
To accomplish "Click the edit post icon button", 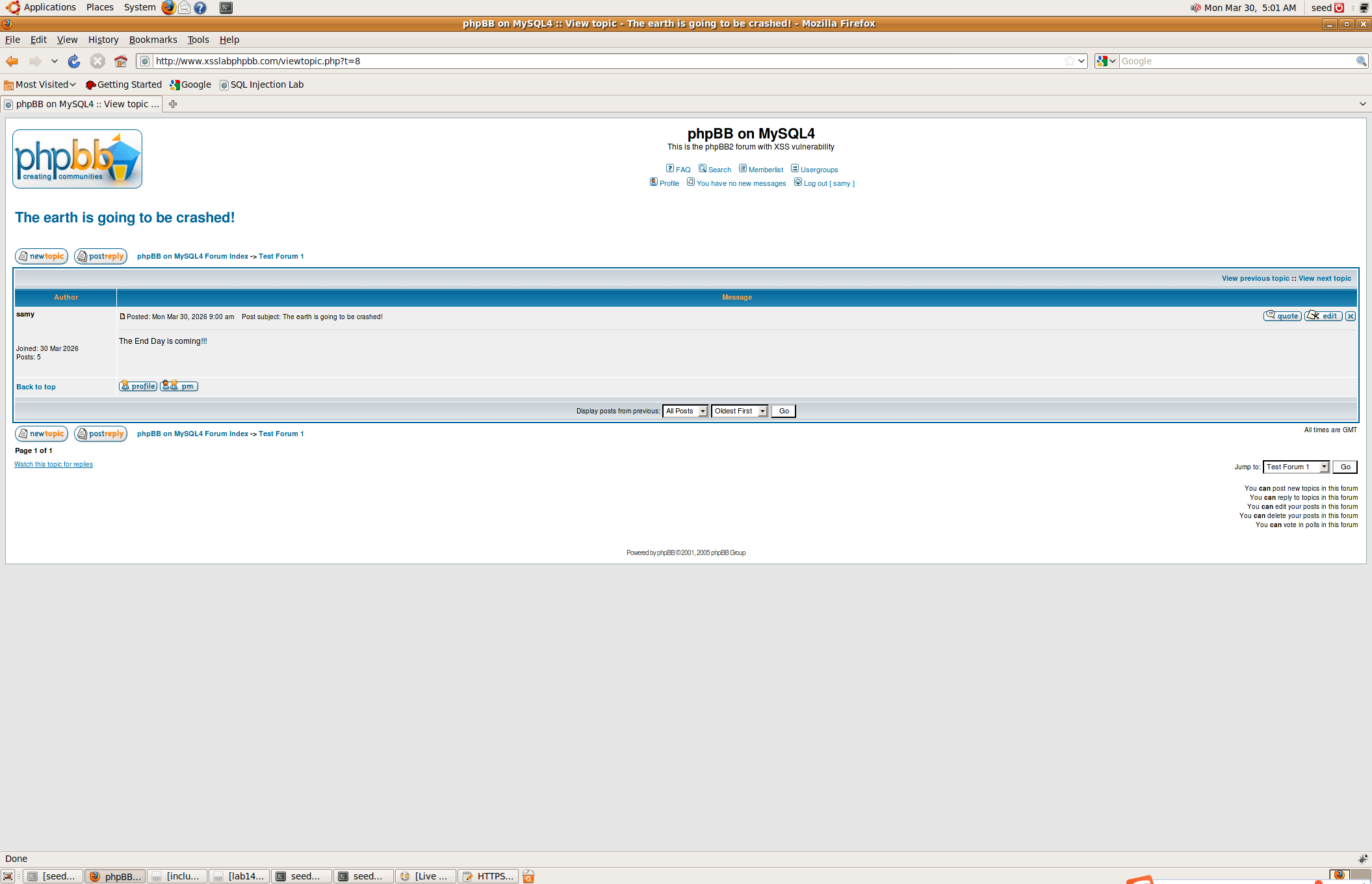I will [x=1323, y=316].
